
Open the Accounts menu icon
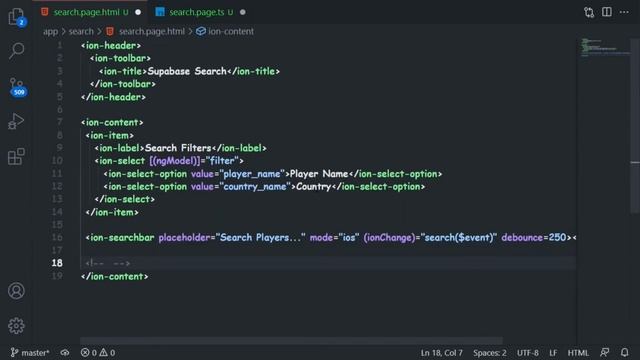coord(16,291)
